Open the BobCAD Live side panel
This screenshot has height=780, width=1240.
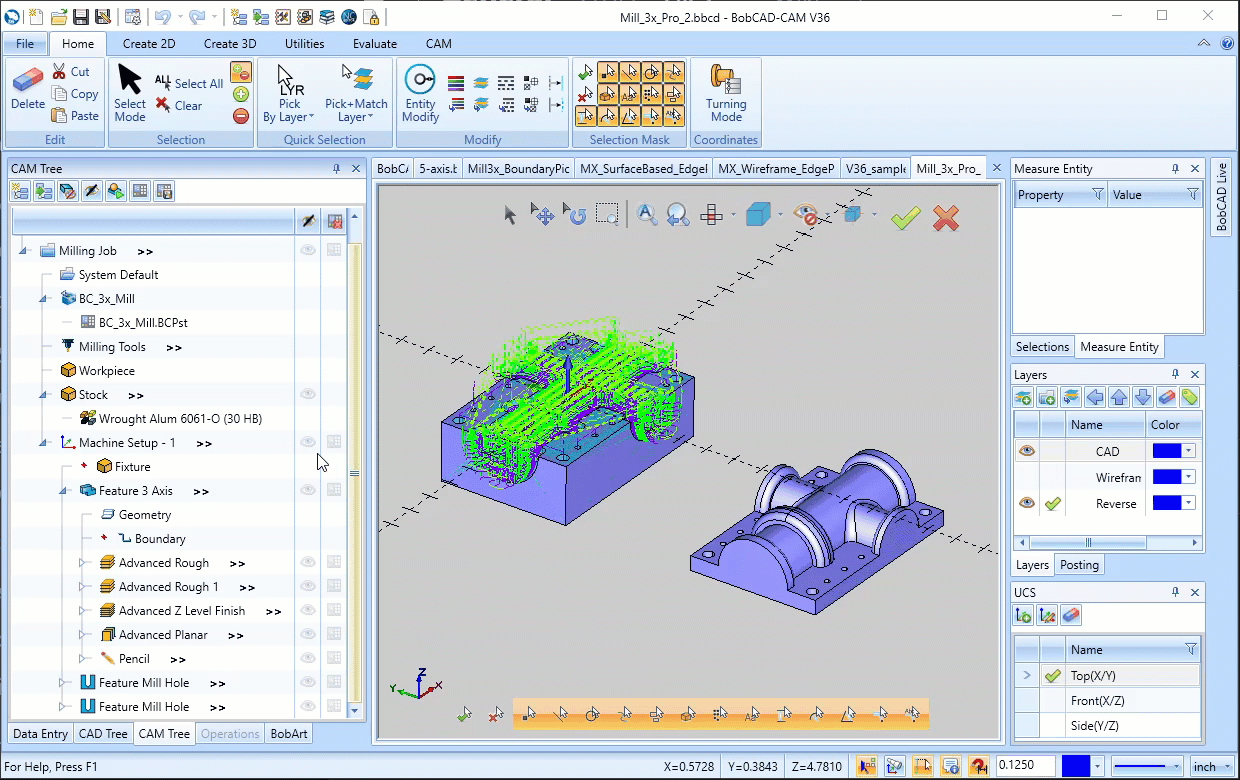coord(1221,196)
